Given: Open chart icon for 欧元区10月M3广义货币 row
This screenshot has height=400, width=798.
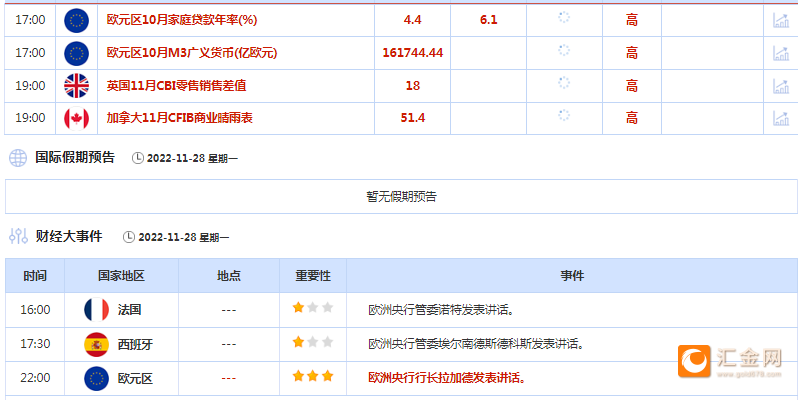Looking at the screenshot, I should tap(781, 52).
